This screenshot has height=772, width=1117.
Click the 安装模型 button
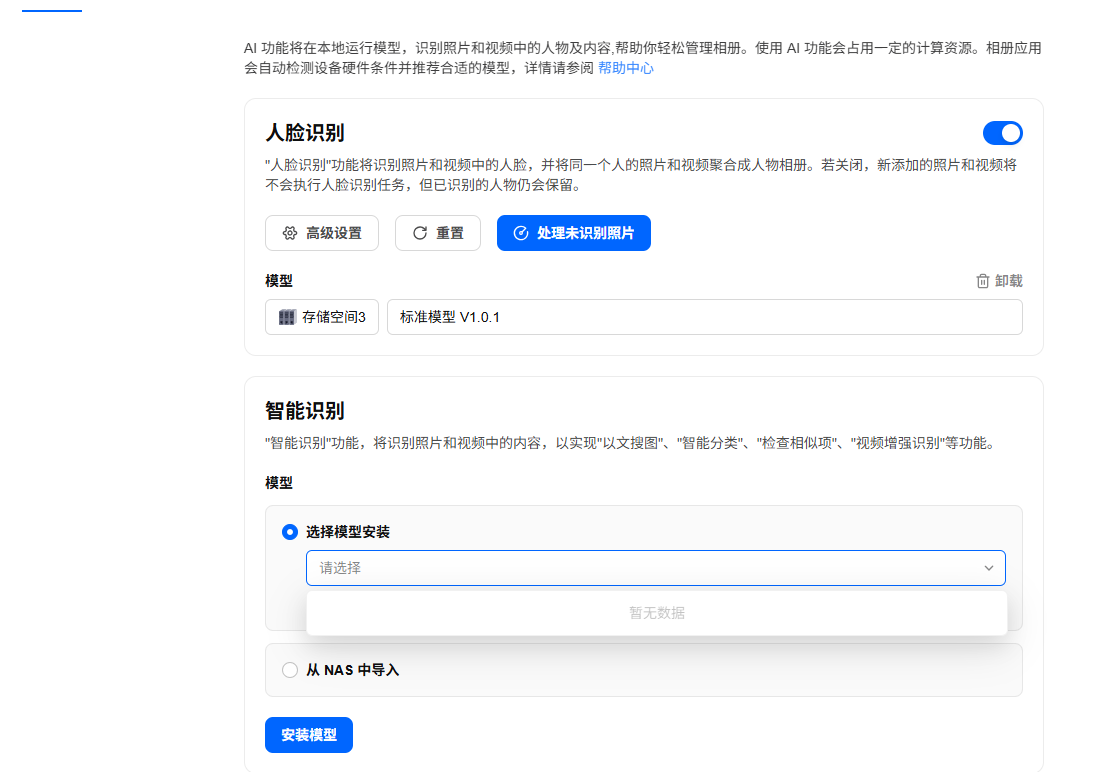(308, 735)
